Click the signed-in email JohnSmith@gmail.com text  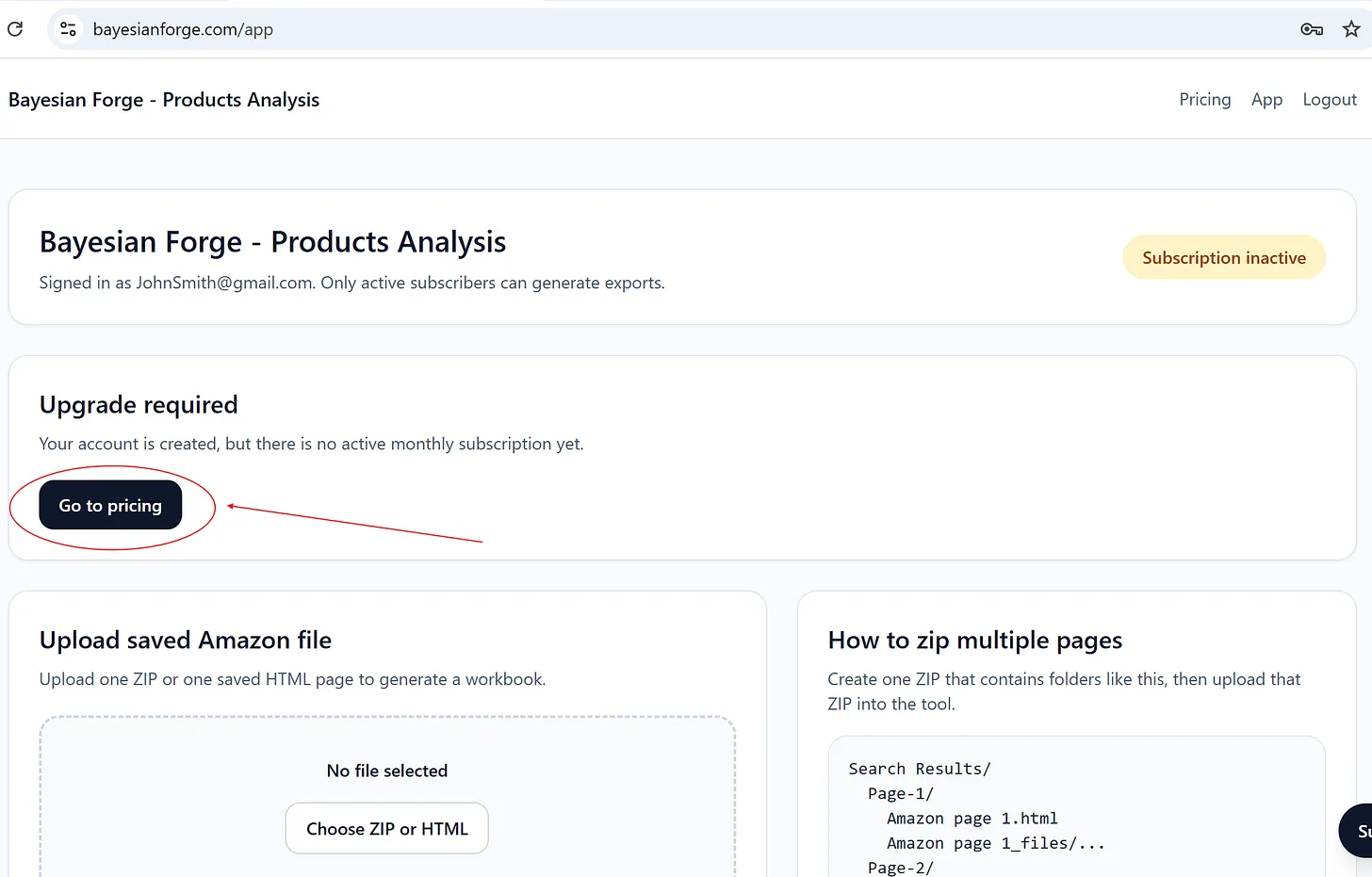pos(224,284)
